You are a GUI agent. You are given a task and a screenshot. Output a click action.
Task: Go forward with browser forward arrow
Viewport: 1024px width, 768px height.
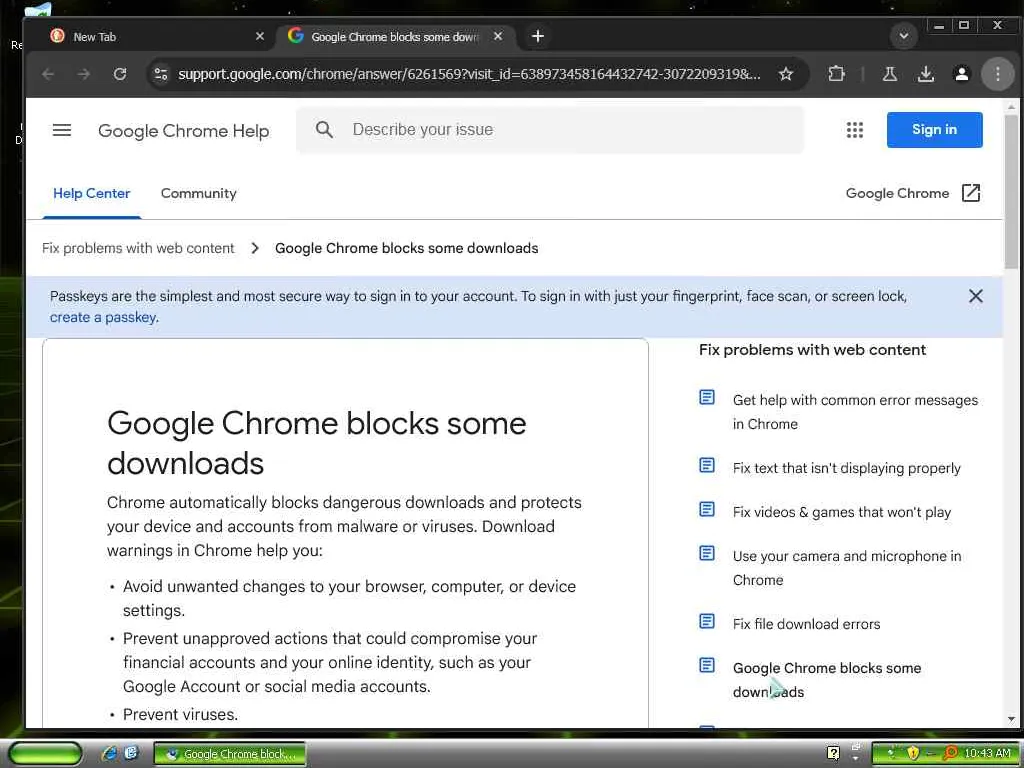point(84,74)
